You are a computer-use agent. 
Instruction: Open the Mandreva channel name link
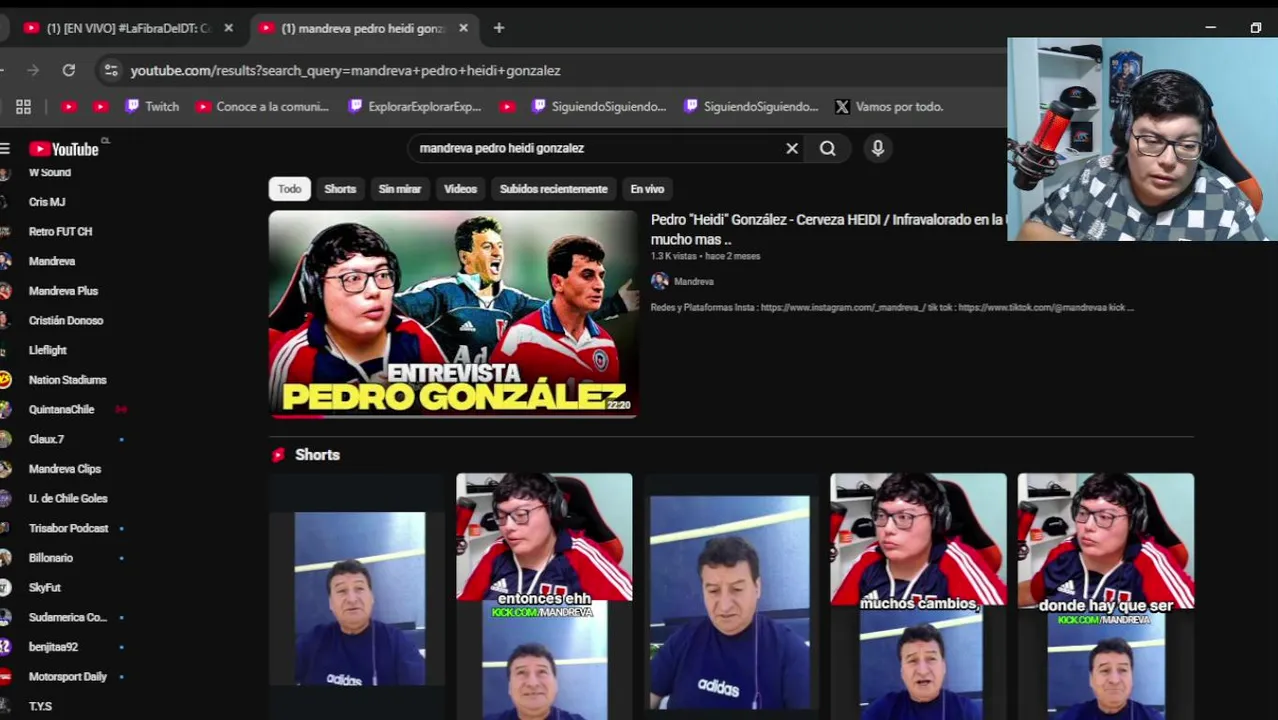(x=694, y=282)
